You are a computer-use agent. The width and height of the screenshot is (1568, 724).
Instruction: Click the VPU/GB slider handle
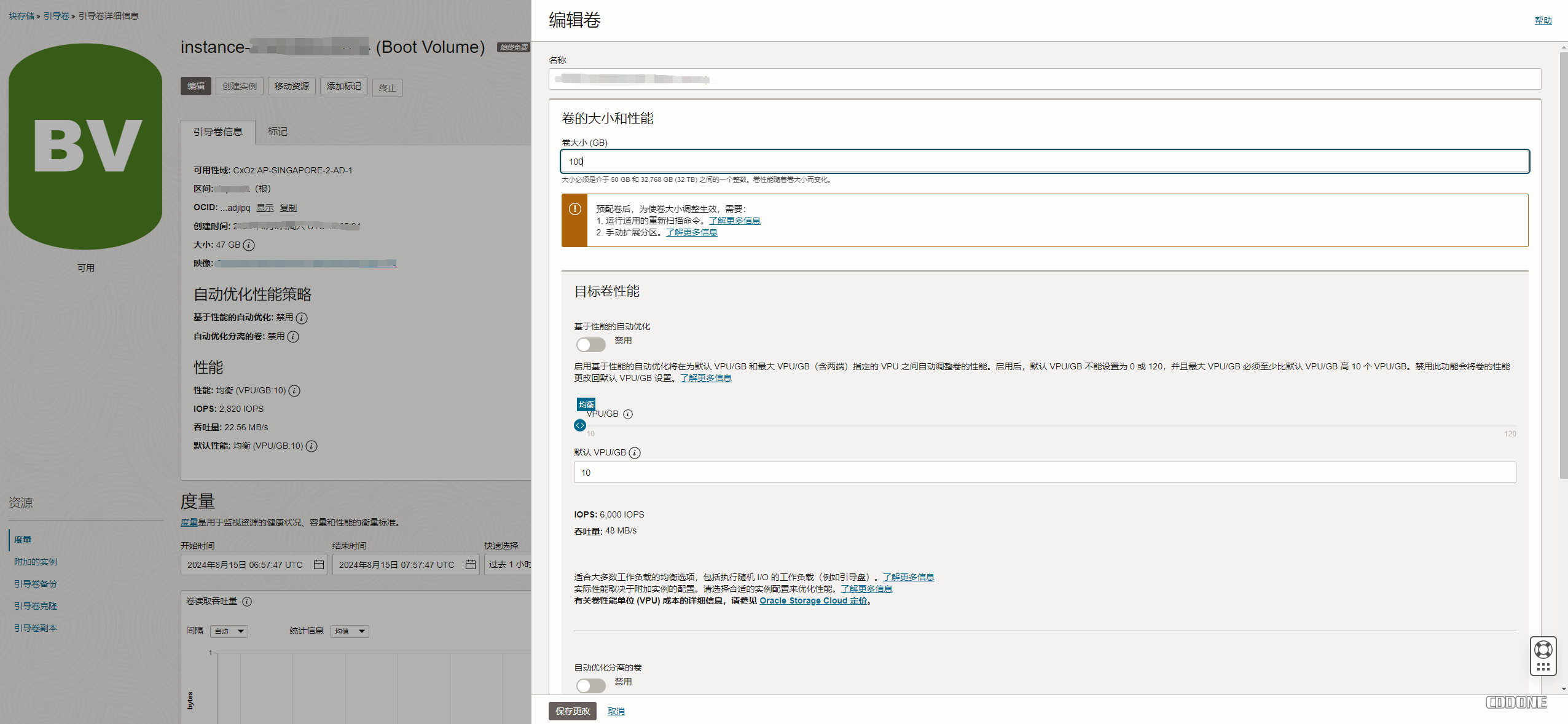(x=580, y=425)
